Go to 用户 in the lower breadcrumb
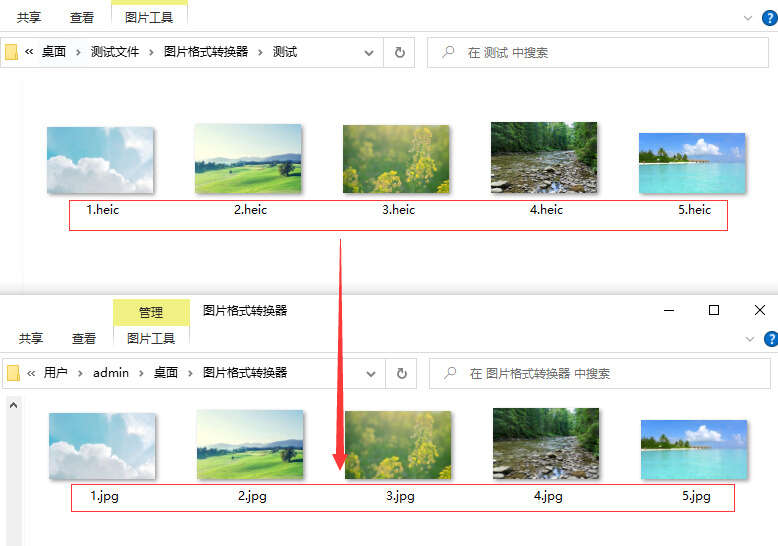The width and height of the screenshot is (778, 546). pyautogui.click(x=56, y=372)
